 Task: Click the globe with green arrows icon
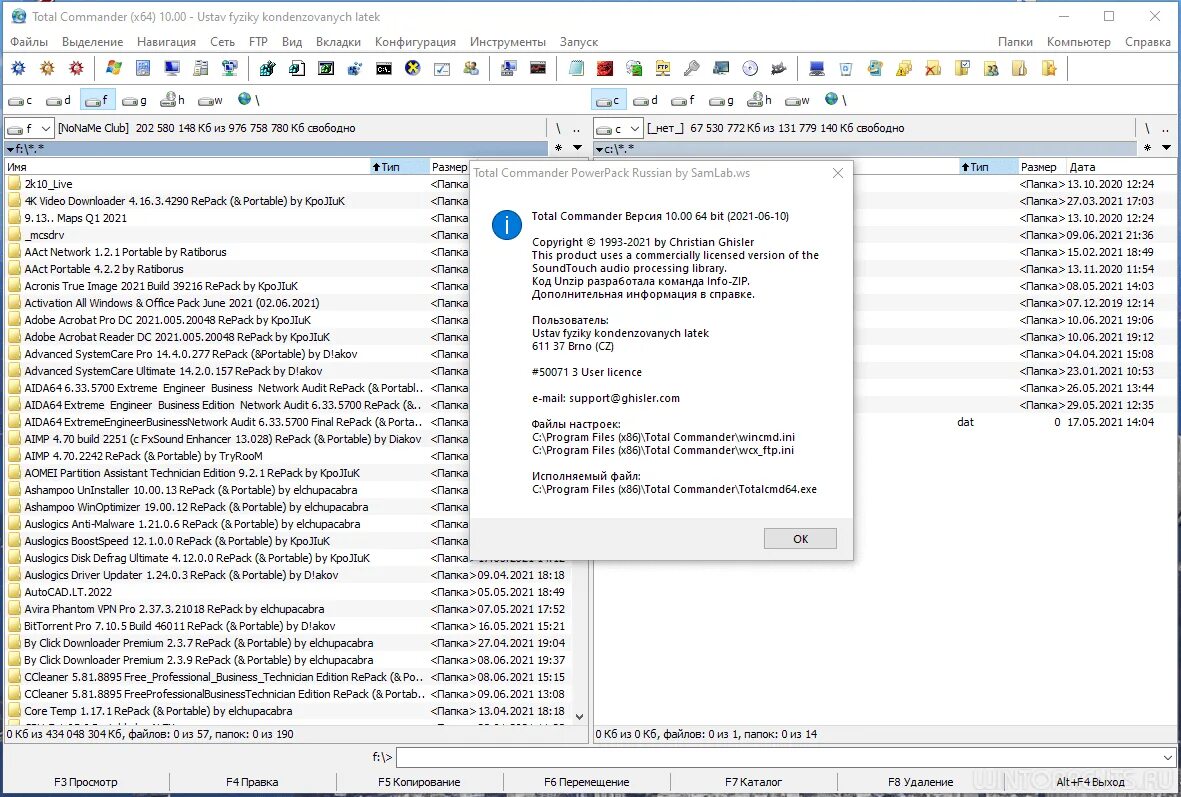pyautogui.click(x=634, y=69)
